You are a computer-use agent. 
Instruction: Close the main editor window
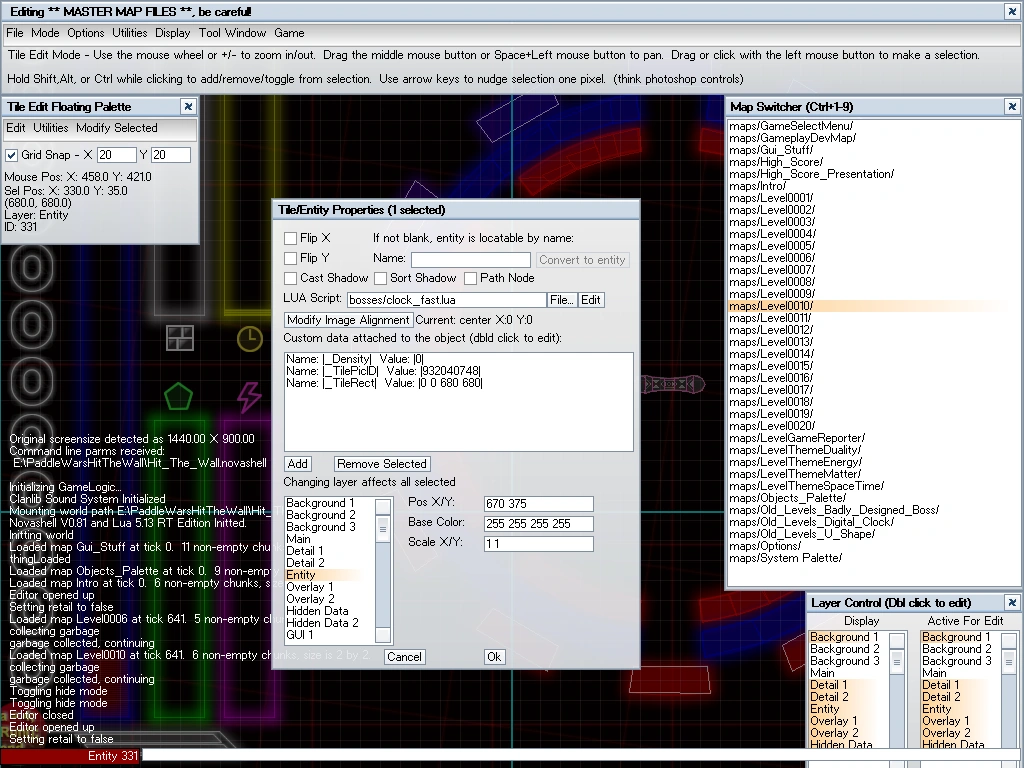point(1012,11)
